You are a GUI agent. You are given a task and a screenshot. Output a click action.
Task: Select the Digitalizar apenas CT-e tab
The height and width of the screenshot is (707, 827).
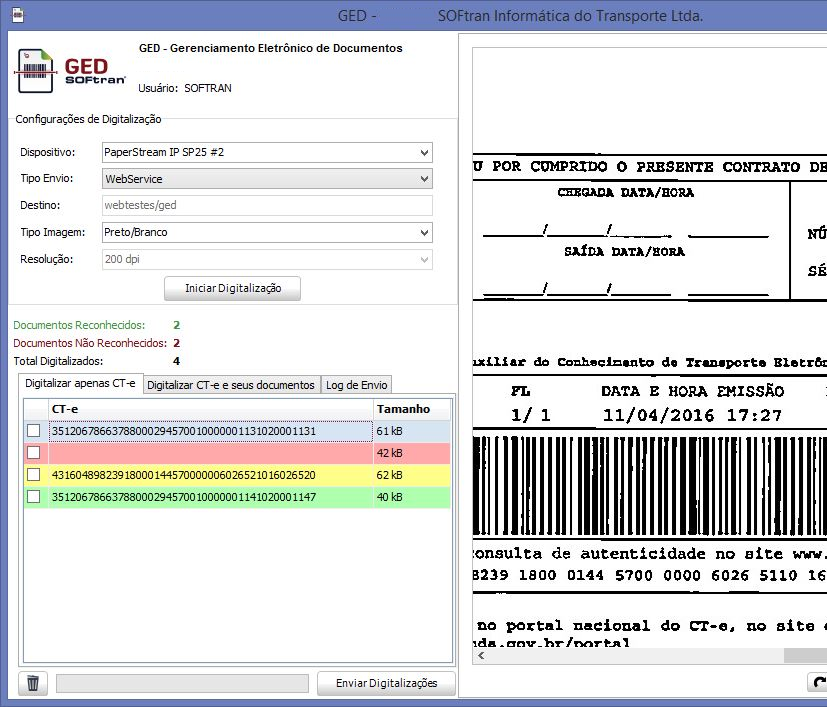pos(80,384)
